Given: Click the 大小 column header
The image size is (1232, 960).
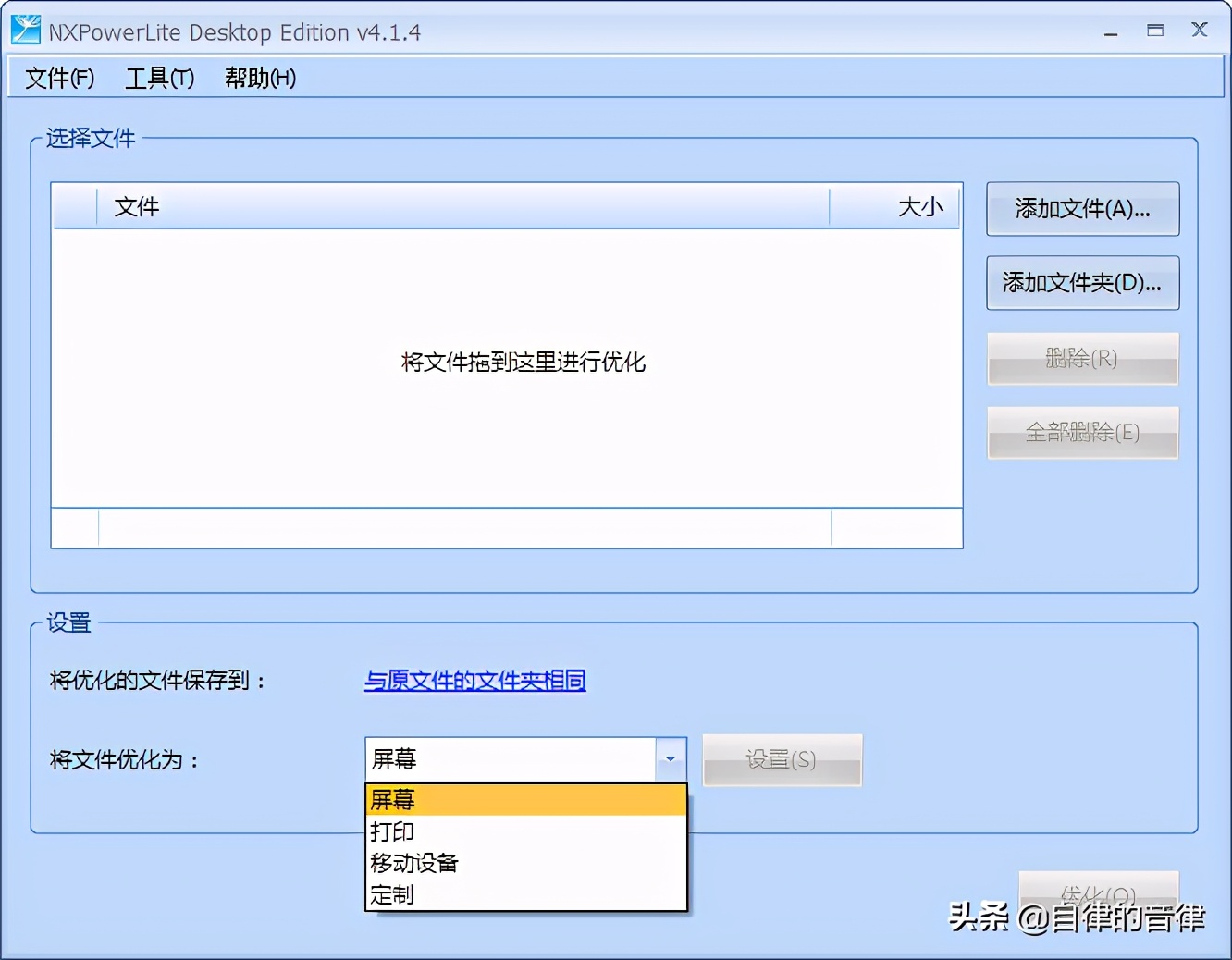Looking at the screenshot, I should [x=919, y=206].
